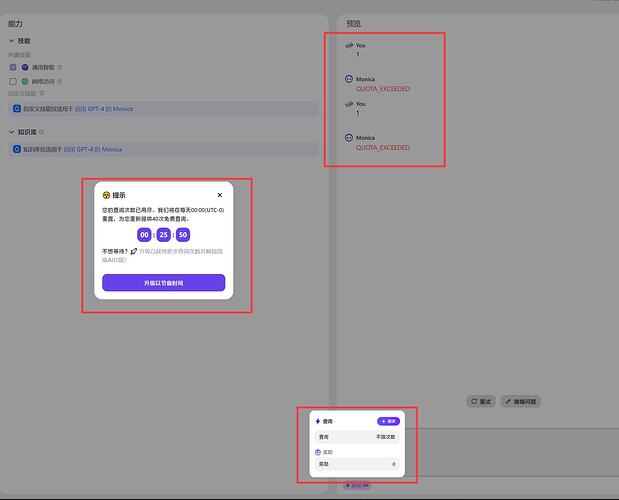Image resolution: width=619 pixels, height=500 pixels.
Task: Close the 提示 quota dialog
Action: coord(220,195)
